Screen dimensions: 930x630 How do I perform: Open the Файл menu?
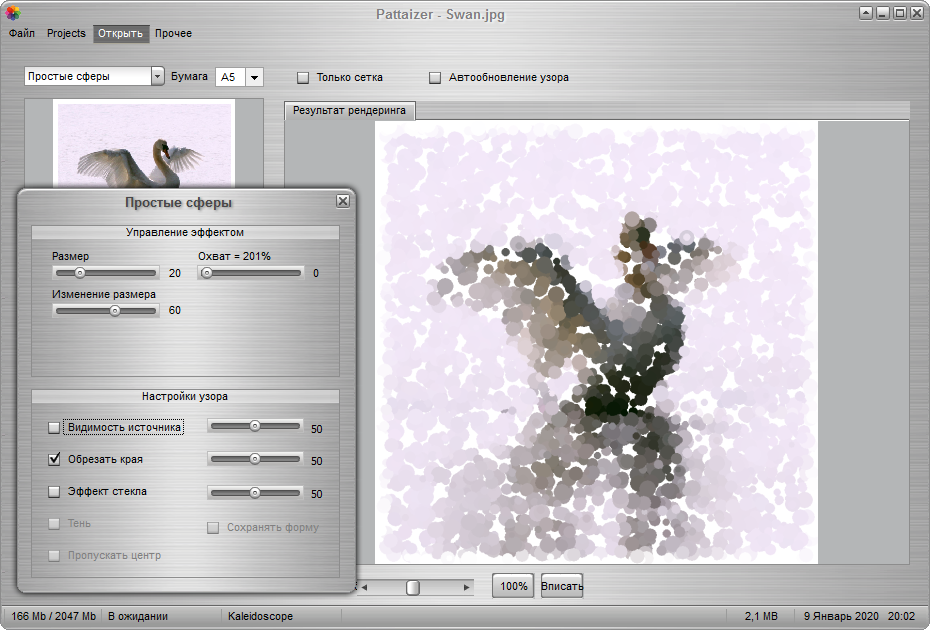click(22, 33)
